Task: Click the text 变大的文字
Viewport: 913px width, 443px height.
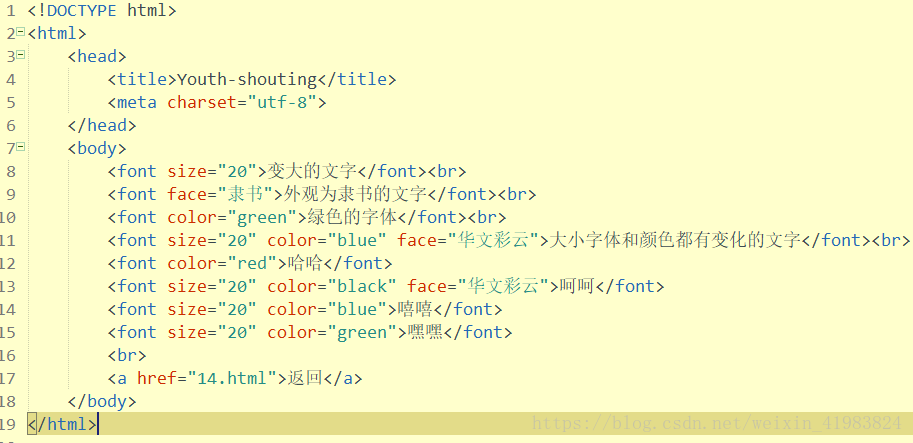Action: point(312,171)
